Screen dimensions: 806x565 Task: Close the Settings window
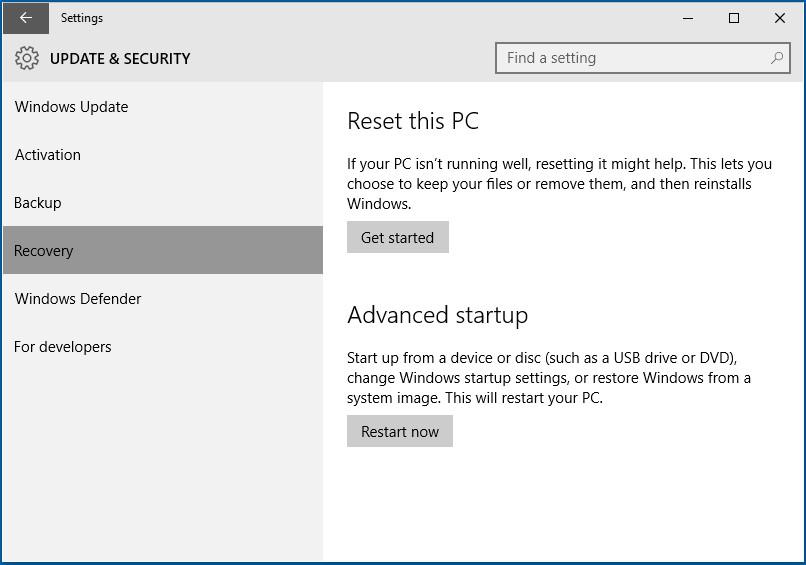tap(779, 18)
